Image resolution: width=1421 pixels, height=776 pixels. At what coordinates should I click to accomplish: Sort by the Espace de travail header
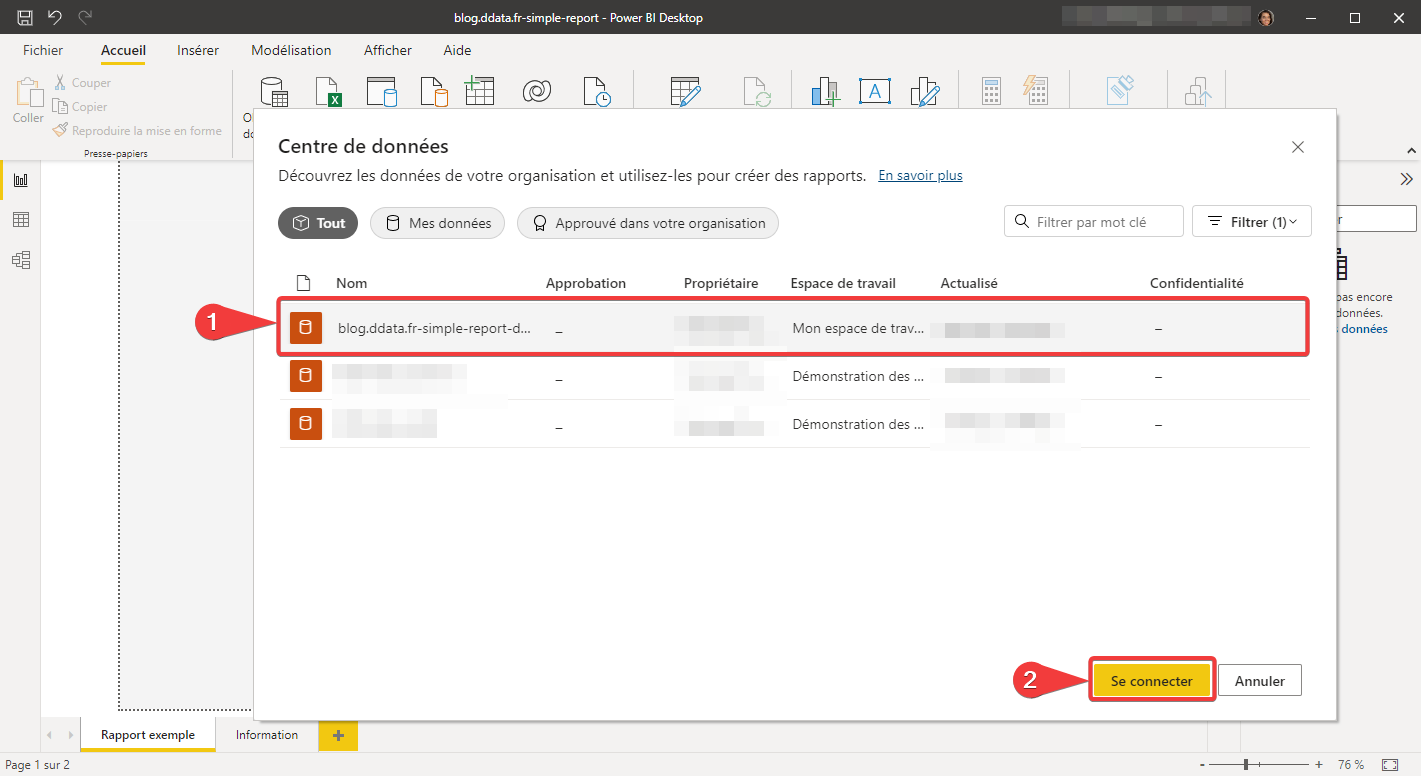(843, 283)
